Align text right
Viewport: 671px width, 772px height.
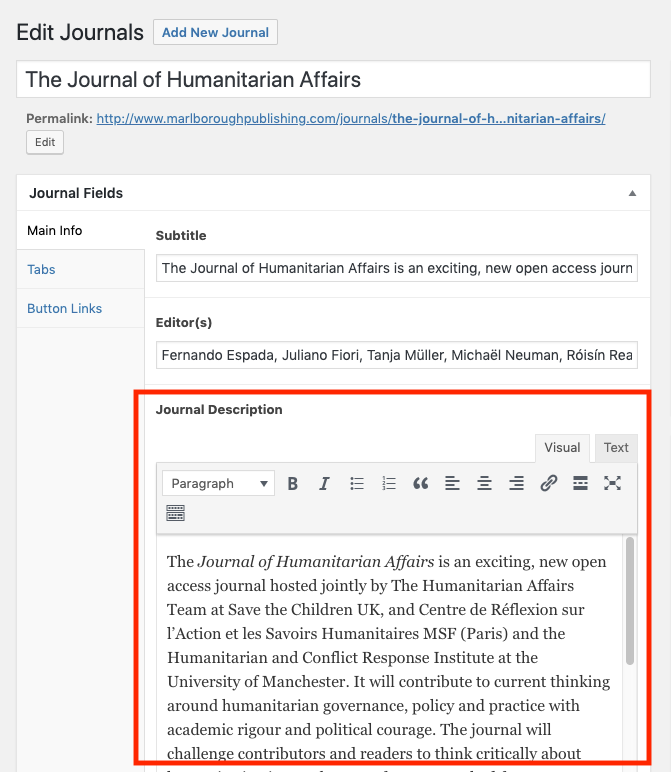[516, 483]
